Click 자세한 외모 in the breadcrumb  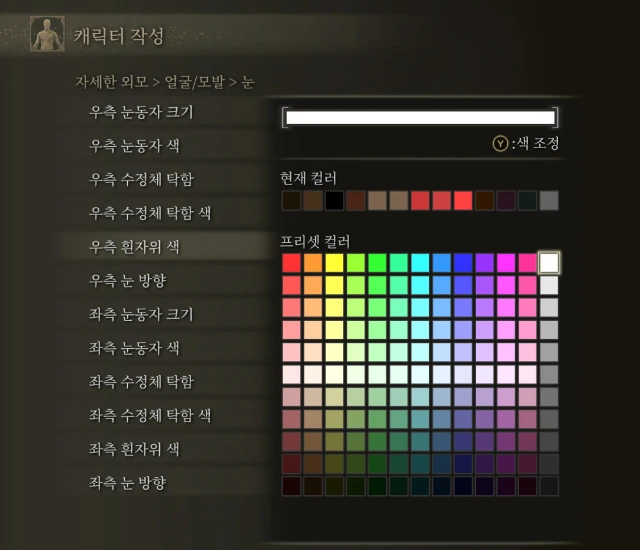(x=111, y=82)
